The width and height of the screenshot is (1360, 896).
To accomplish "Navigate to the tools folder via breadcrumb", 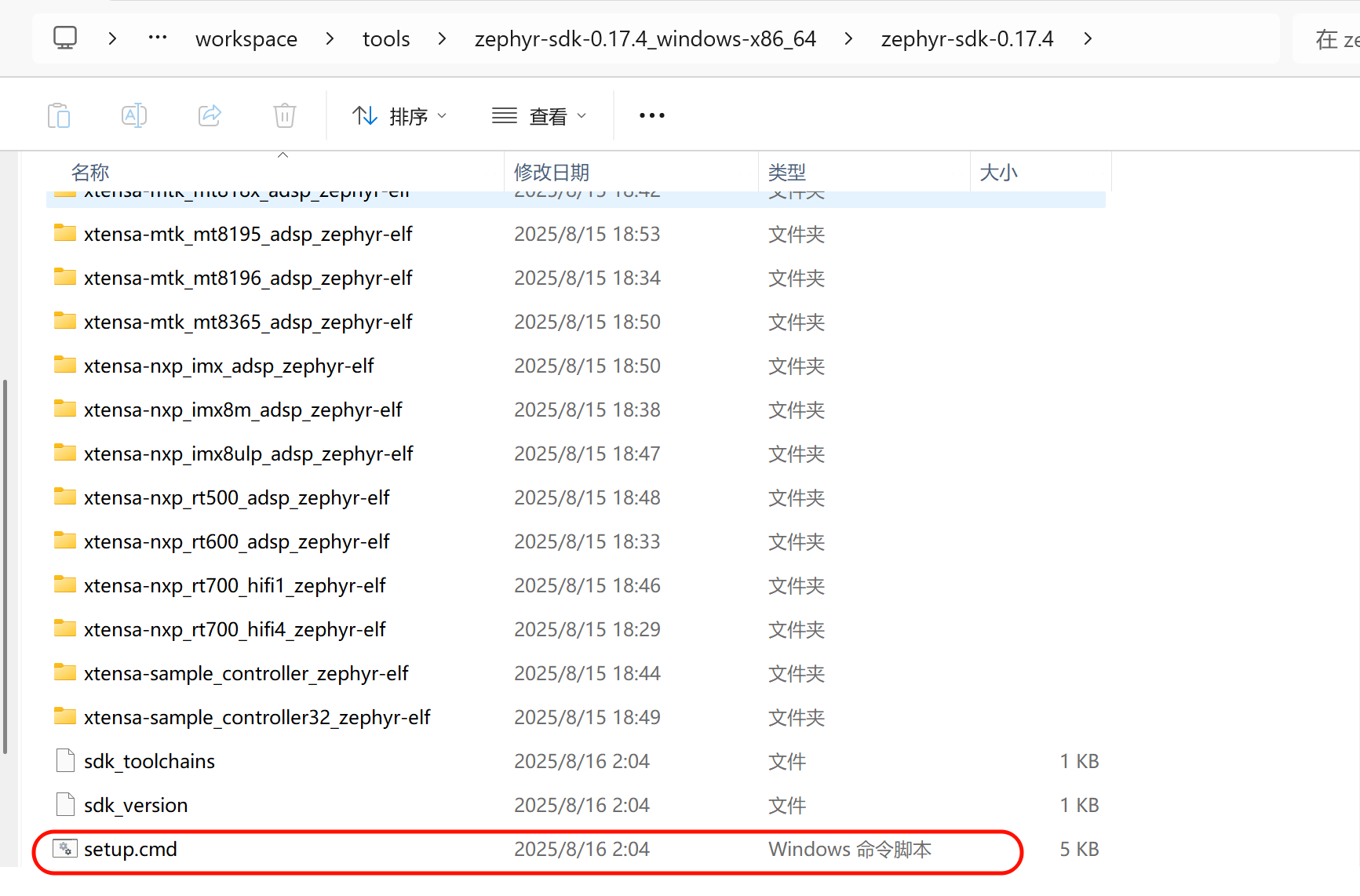I will pyautogui.click(x=385, y=38).
